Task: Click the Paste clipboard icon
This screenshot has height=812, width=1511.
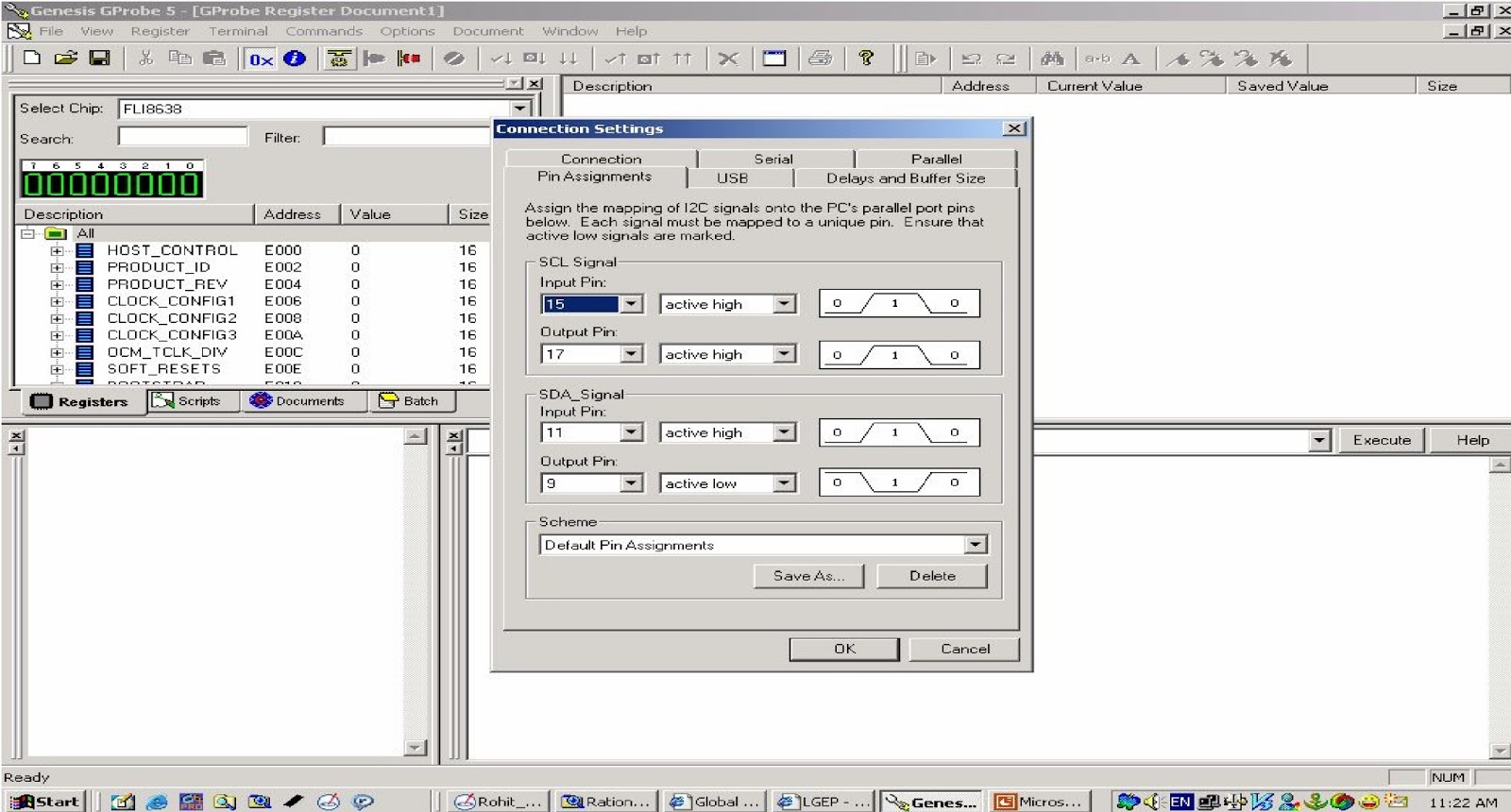Action: (x=214, y=59)
